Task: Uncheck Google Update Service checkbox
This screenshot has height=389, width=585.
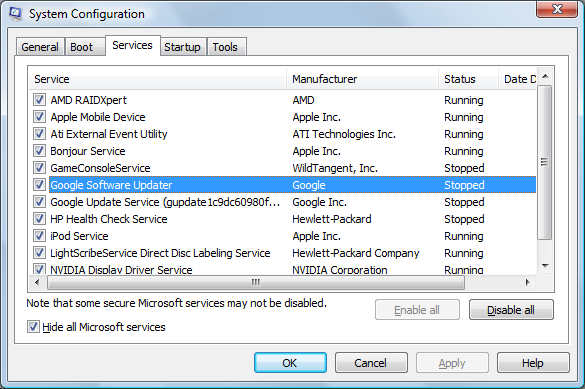Action: click(x=40, y=202)
